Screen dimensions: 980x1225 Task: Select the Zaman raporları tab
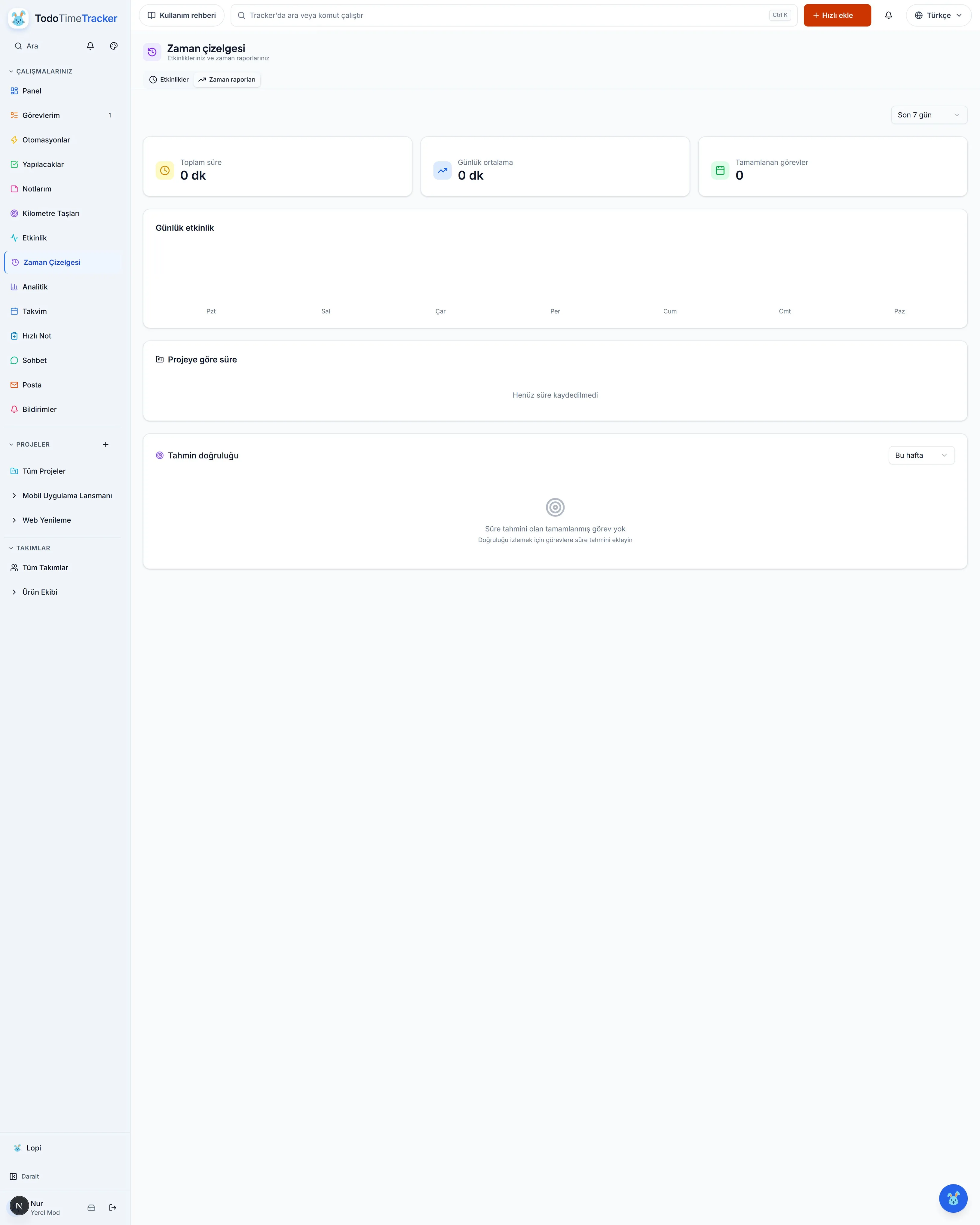tap(227, 80)
